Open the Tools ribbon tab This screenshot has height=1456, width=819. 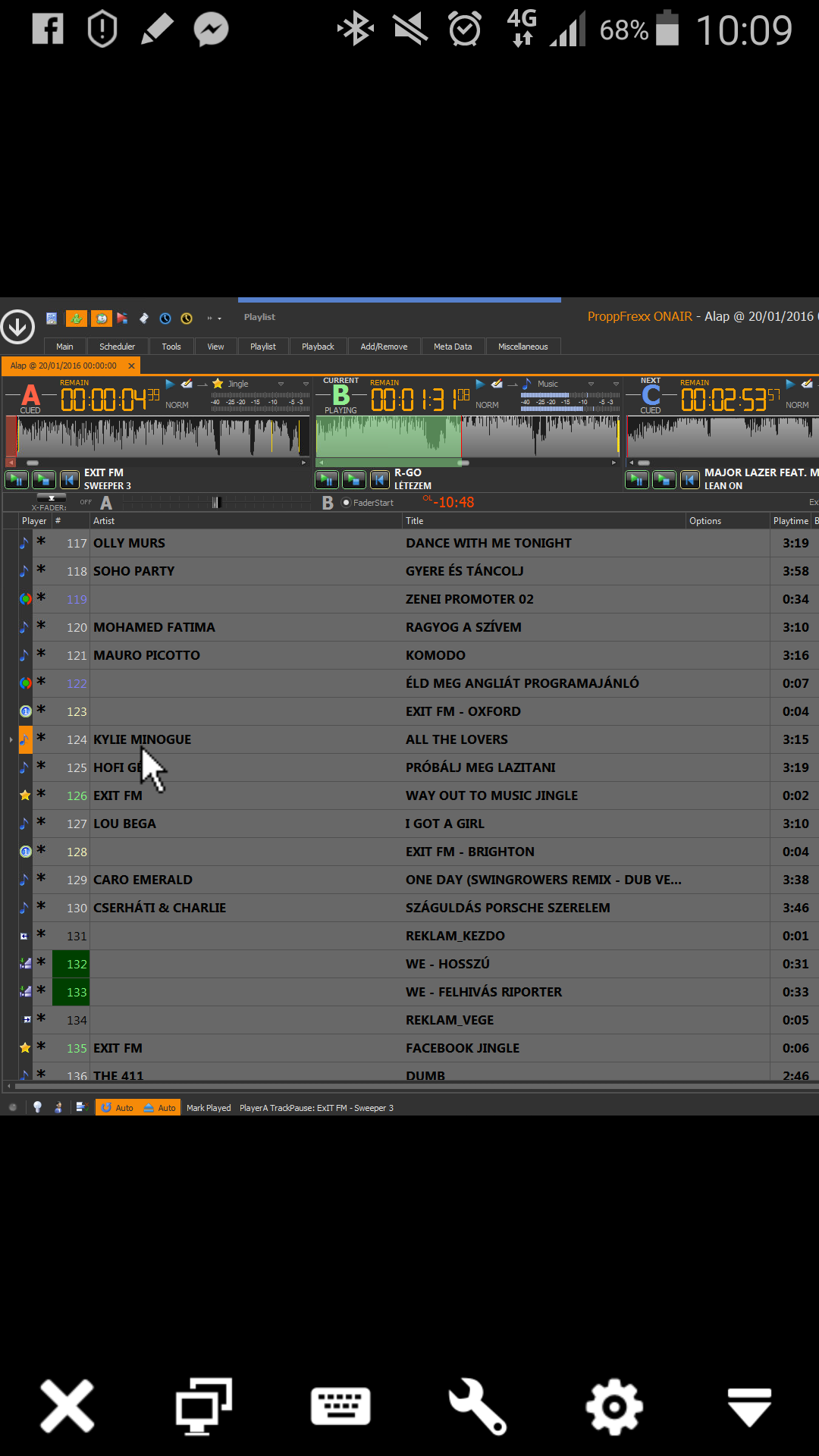(171, 347)
